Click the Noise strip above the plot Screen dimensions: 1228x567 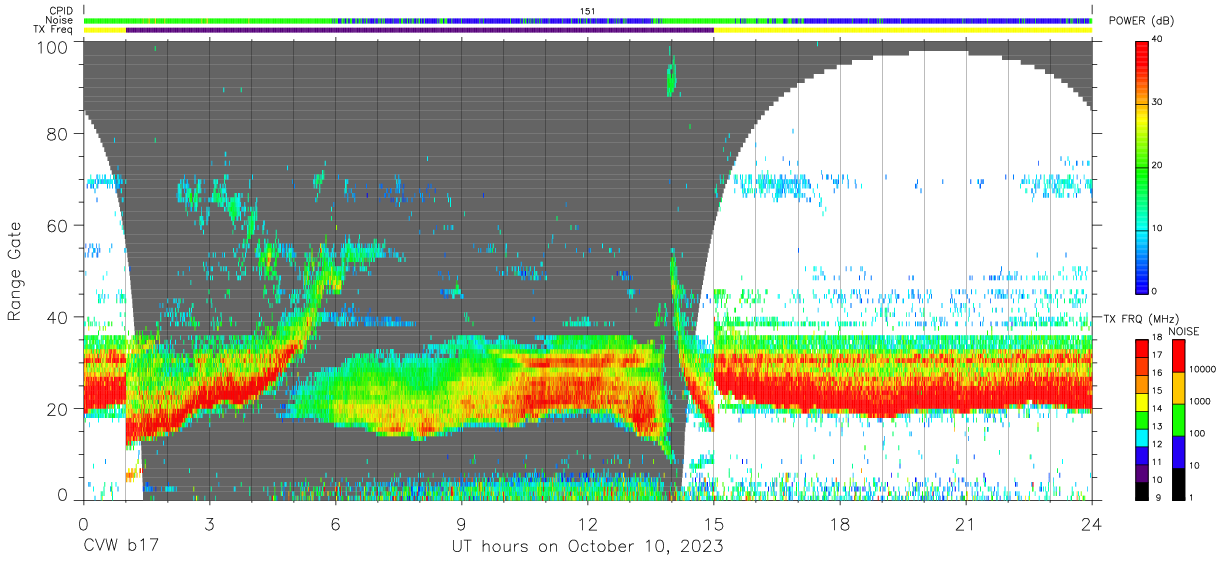pos(588,20)
